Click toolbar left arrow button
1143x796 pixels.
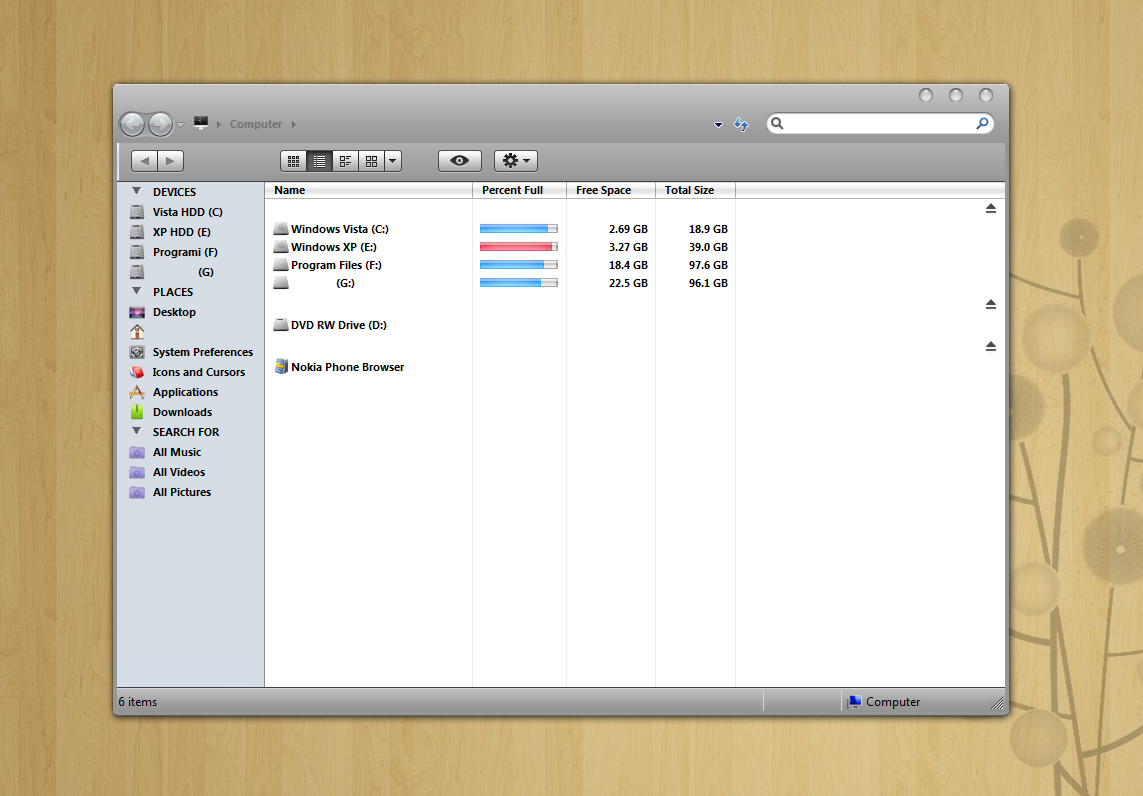(144, 160)
